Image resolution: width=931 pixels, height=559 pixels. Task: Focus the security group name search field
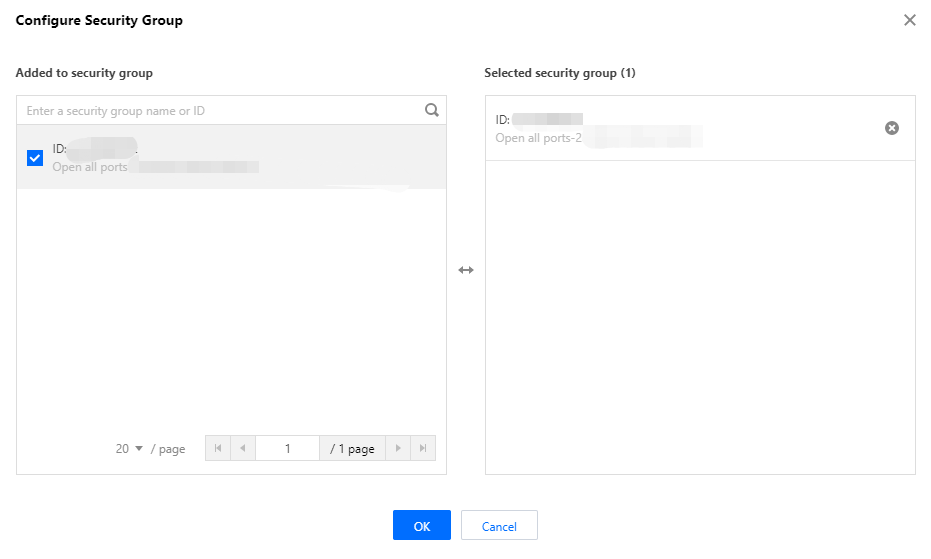(220, 111)
